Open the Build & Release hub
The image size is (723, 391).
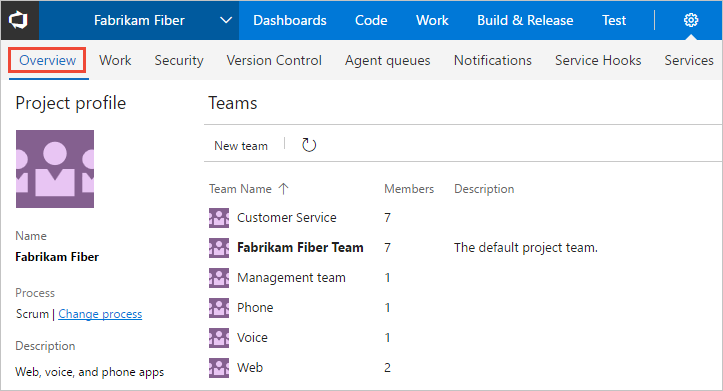[525, 20]
